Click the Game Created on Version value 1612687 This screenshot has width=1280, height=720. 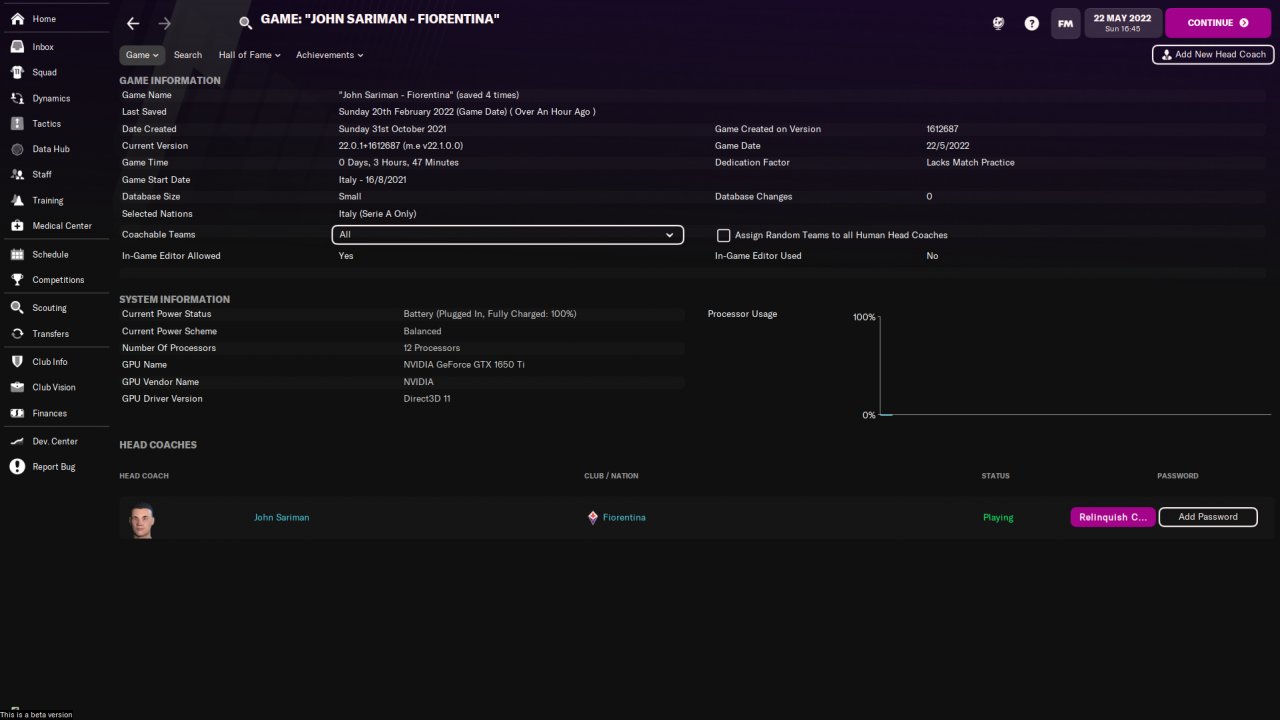coord(943,129)
